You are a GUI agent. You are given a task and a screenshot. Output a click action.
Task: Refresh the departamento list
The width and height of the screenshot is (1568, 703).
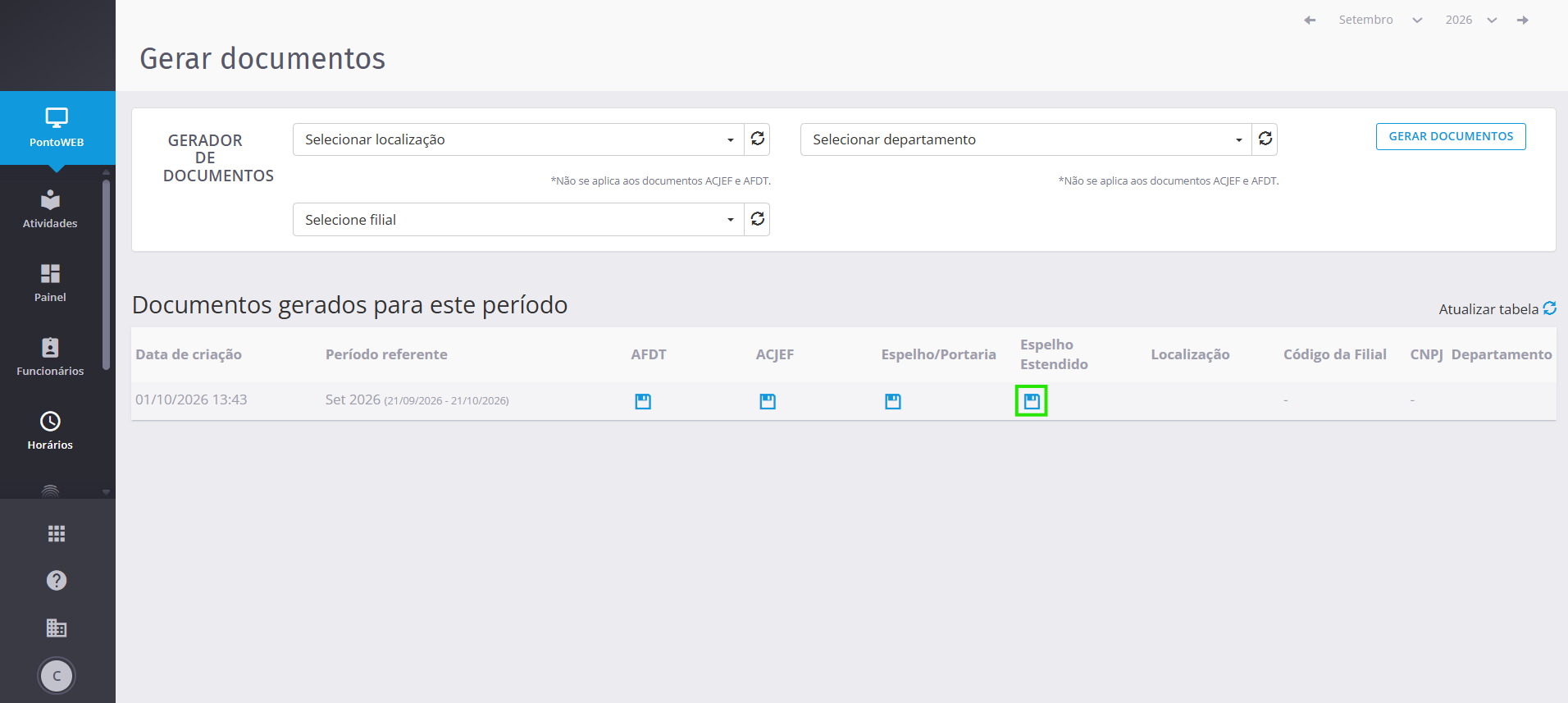coord(1265,139)
